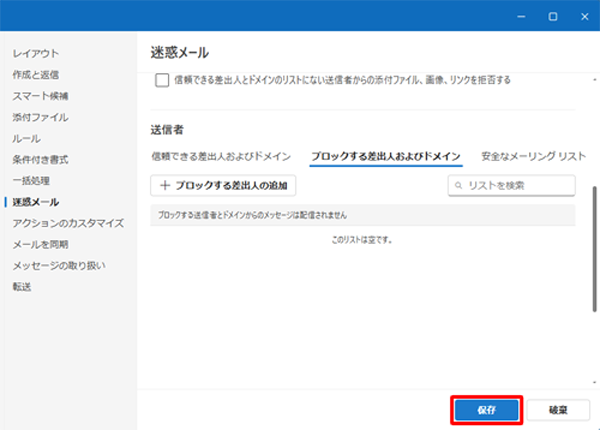Open アクションのカスタマイズ settings
Screen dimensions: 600x430
pos(68,223)
